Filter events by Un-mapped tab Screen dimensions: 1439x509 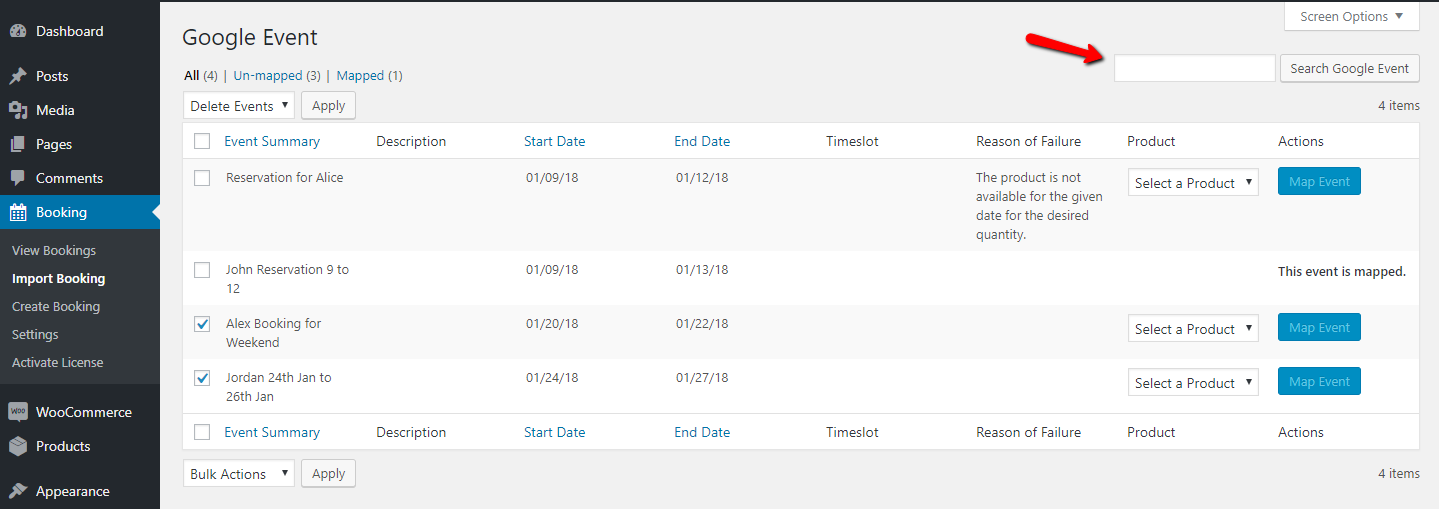(268, 75)
